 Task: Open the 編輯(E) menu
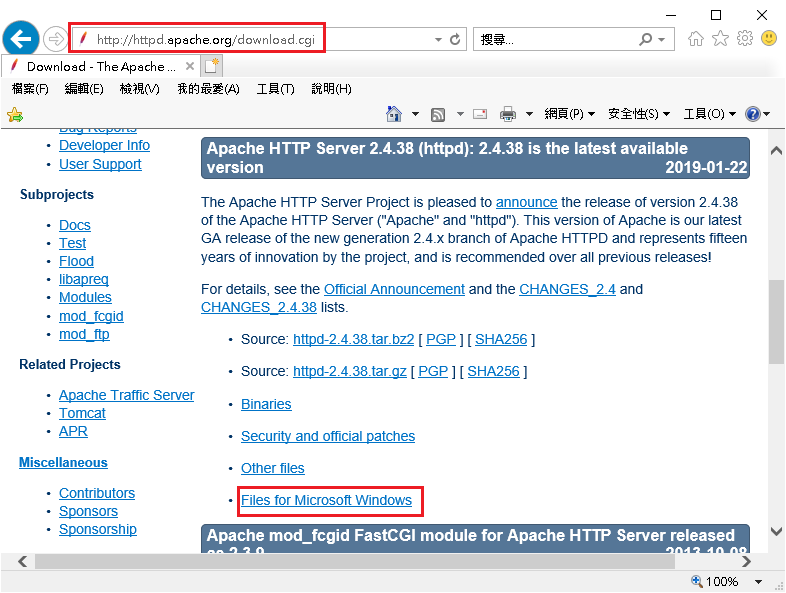click(84, 89)
